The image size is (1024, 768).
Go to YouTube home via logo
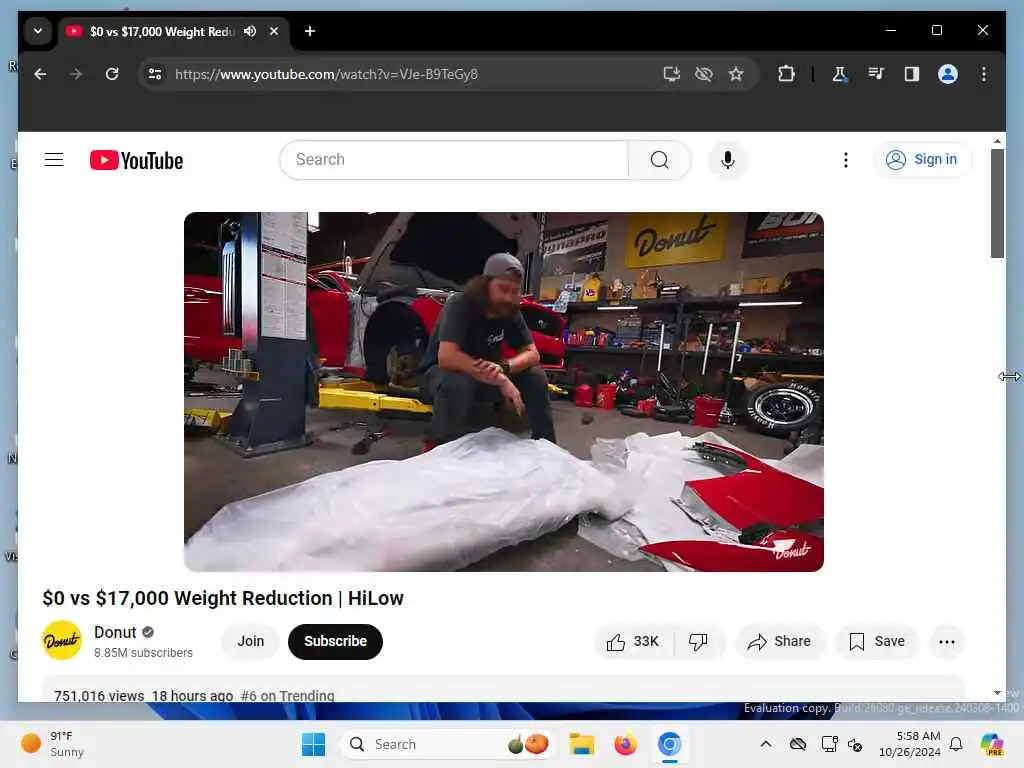136,161
